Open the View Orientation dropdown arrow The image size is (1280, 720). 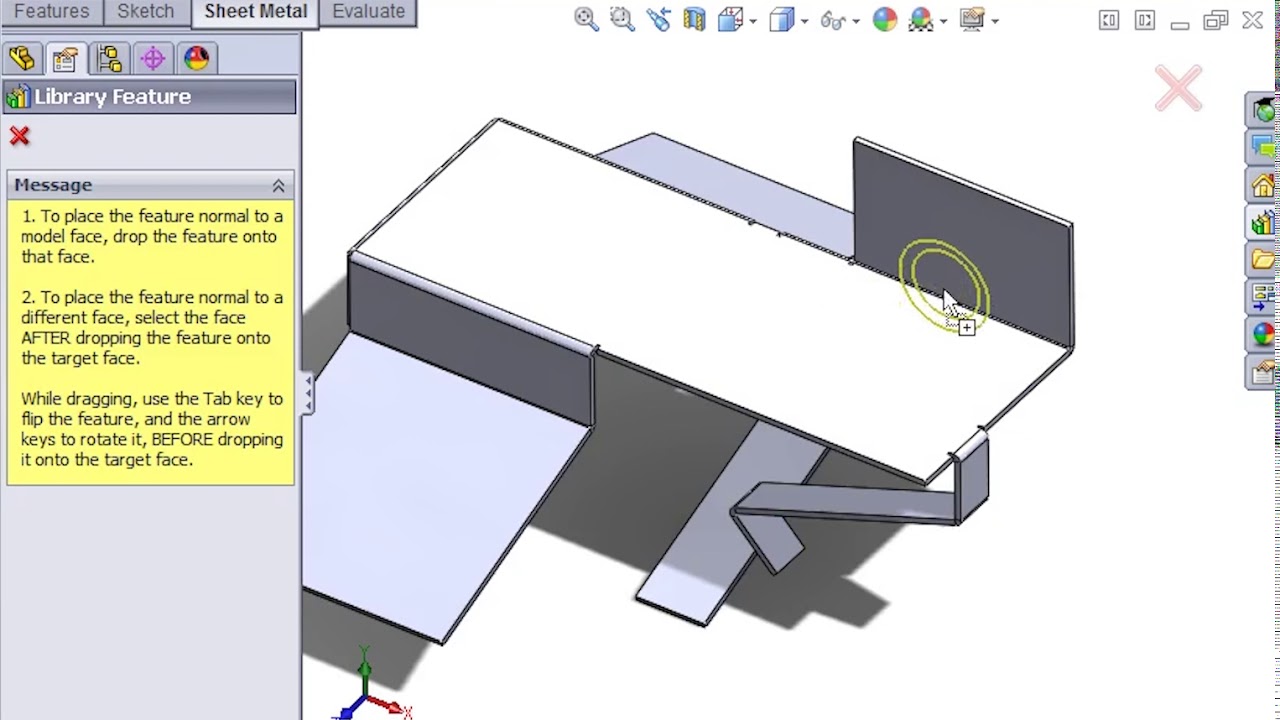pos(752,21)
